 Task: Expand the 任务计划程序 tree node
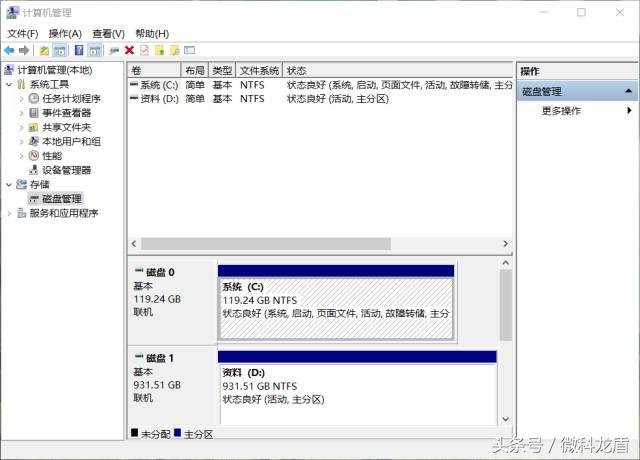click(21, 99)
